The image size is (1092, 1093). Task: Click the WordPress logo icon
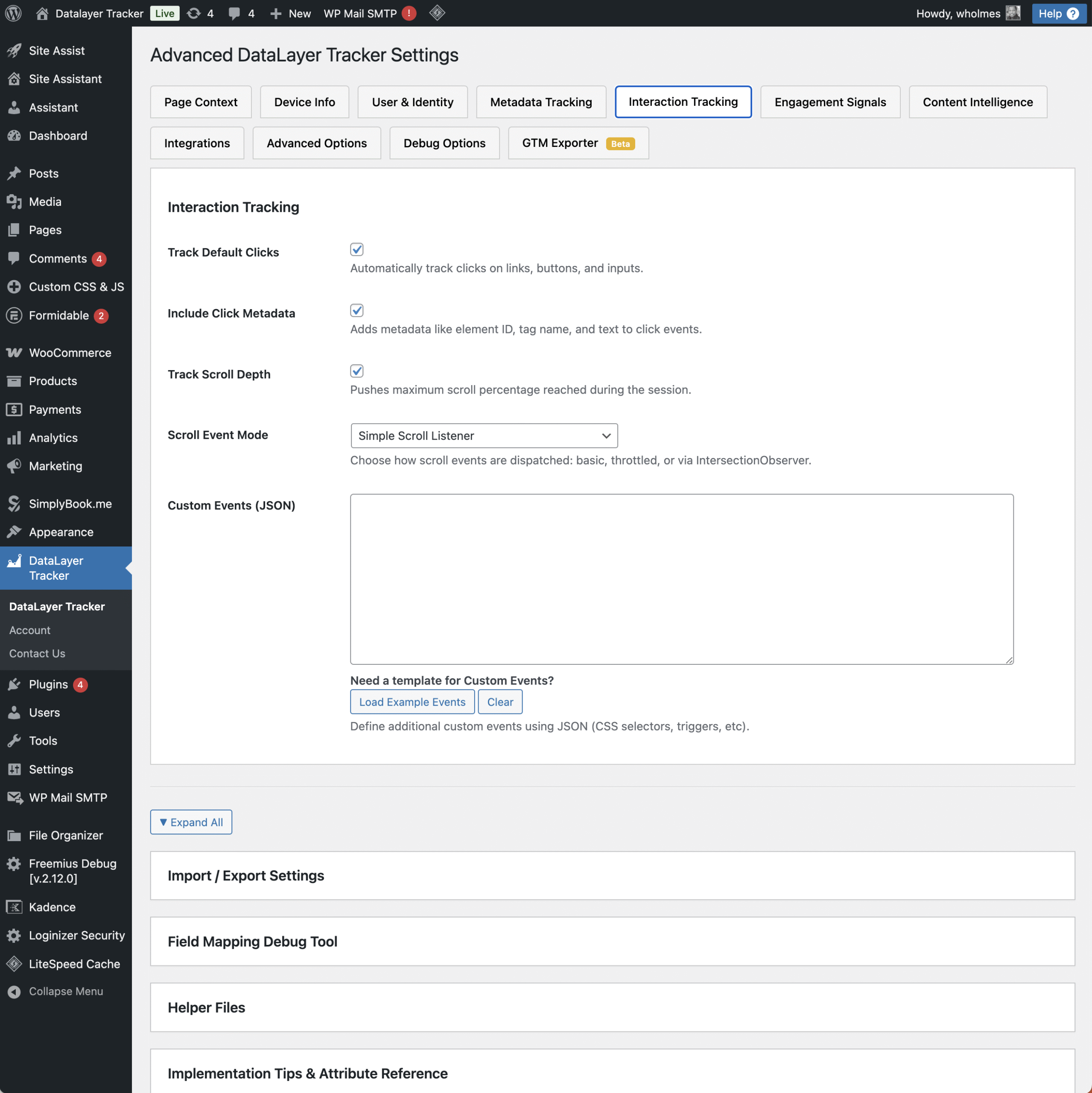[x=13, y=13]
